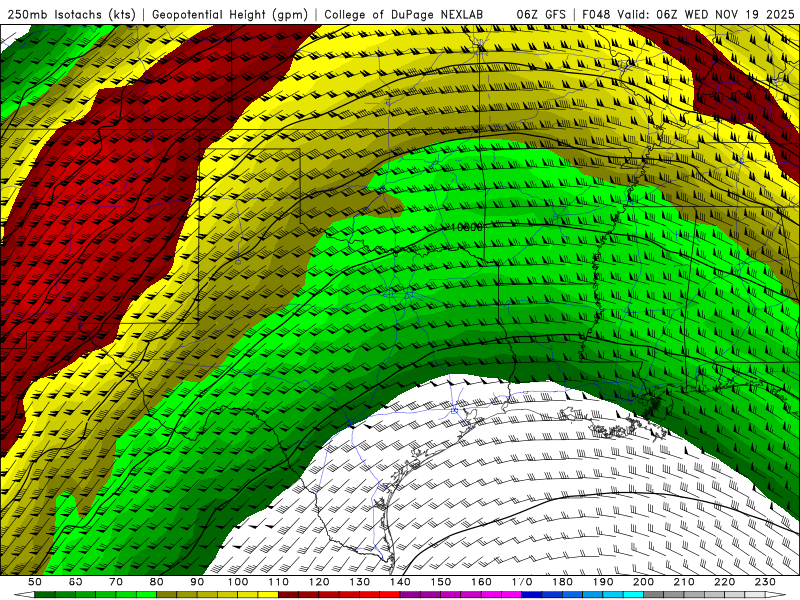Click the '10600' height contour label
Viewport: 800px width, 600px height.
[466, 228]
